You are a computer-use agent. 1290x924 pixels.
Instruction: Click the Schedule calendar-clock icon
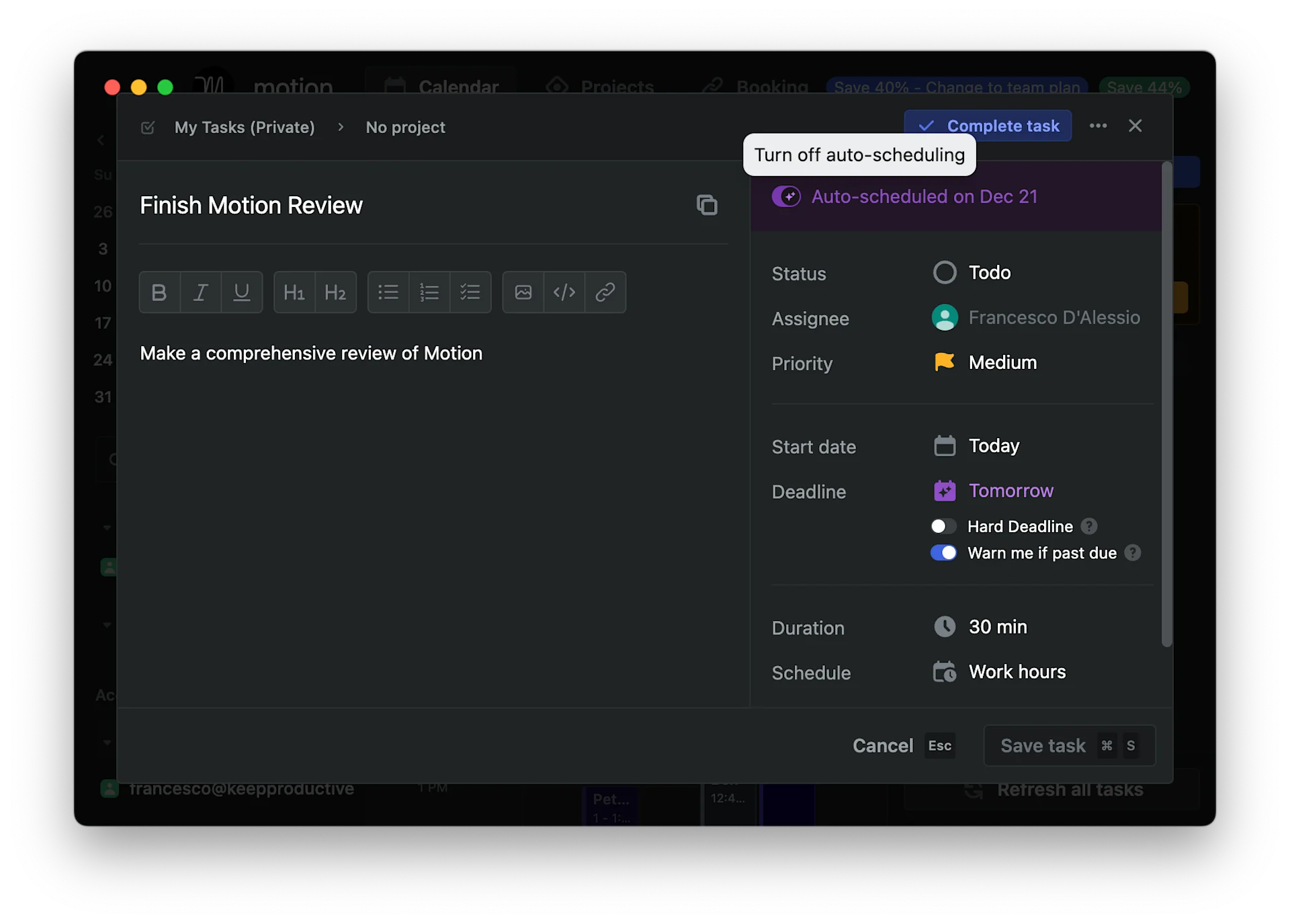[945, 671]
